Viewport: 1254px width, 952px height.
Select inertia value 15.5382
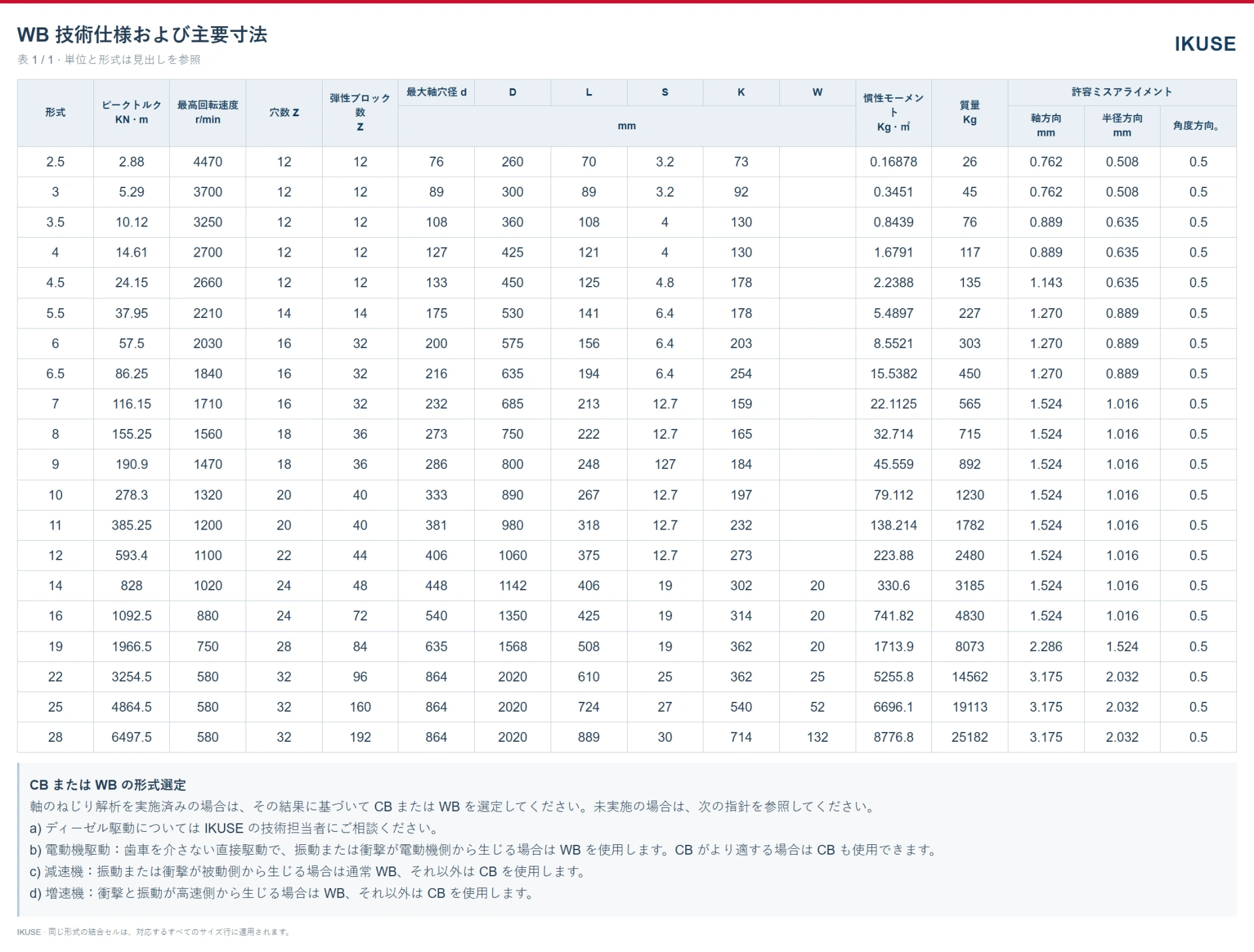click(893, 373)
